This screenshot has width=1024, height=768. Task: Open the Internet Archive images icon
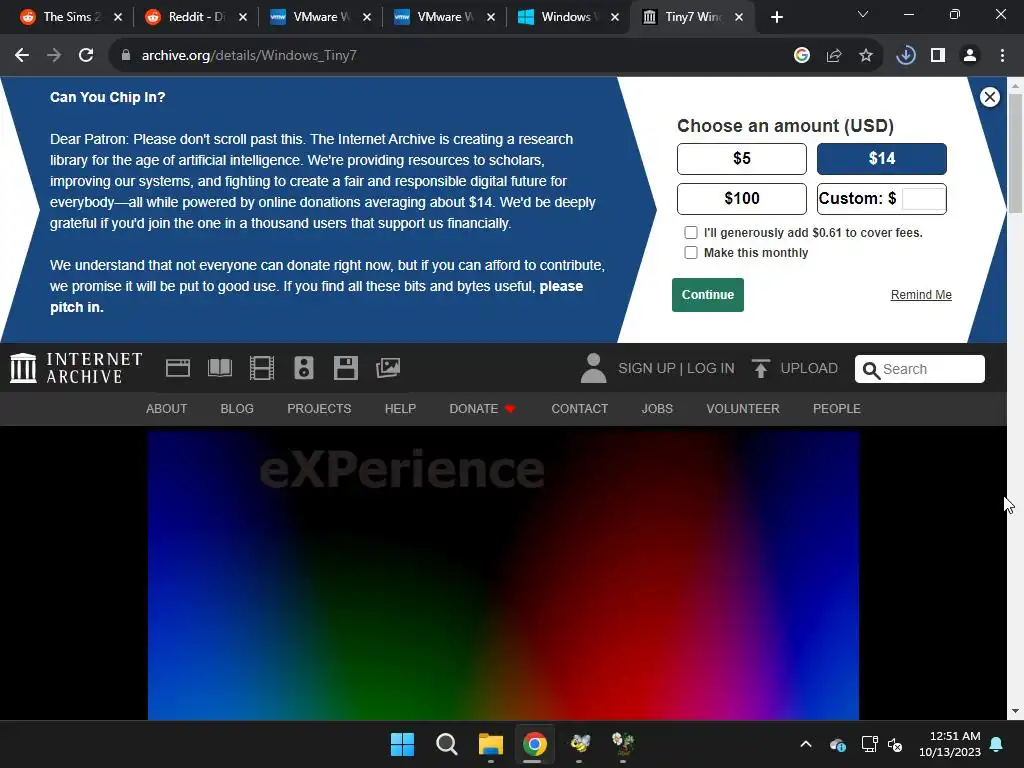(388, 368)
